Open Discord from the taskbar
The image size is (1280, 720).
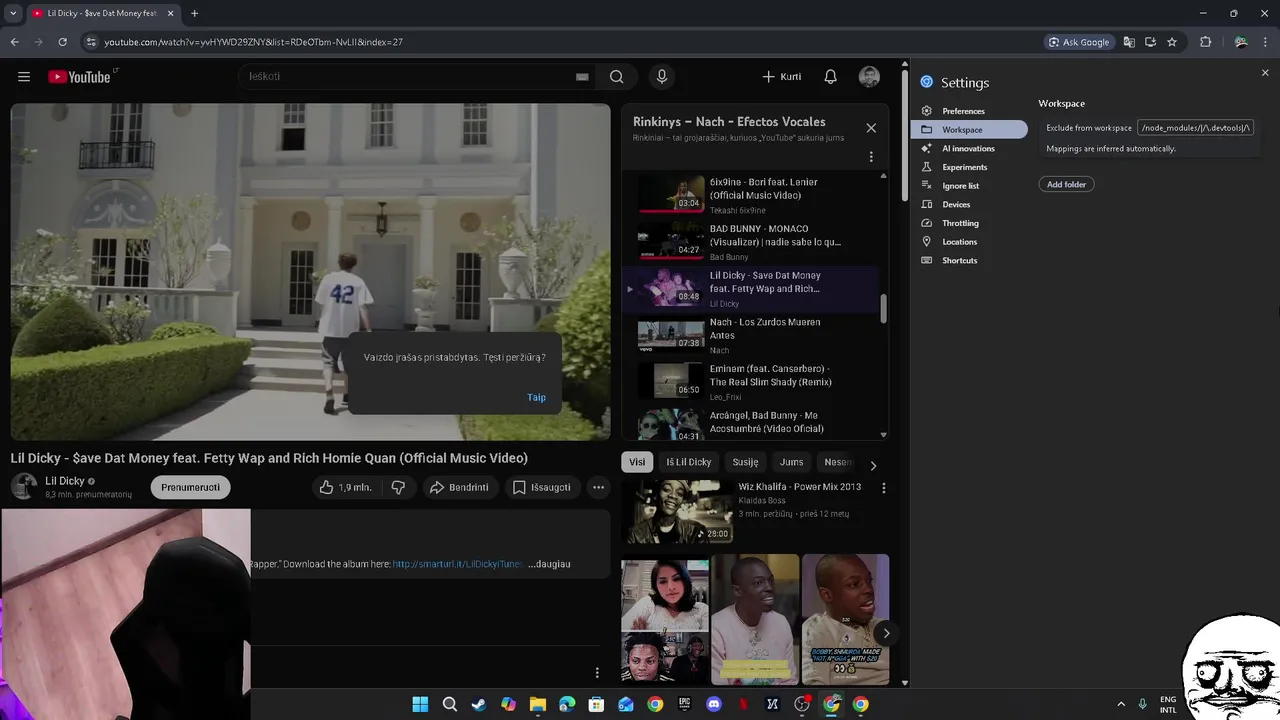[713, 704]
